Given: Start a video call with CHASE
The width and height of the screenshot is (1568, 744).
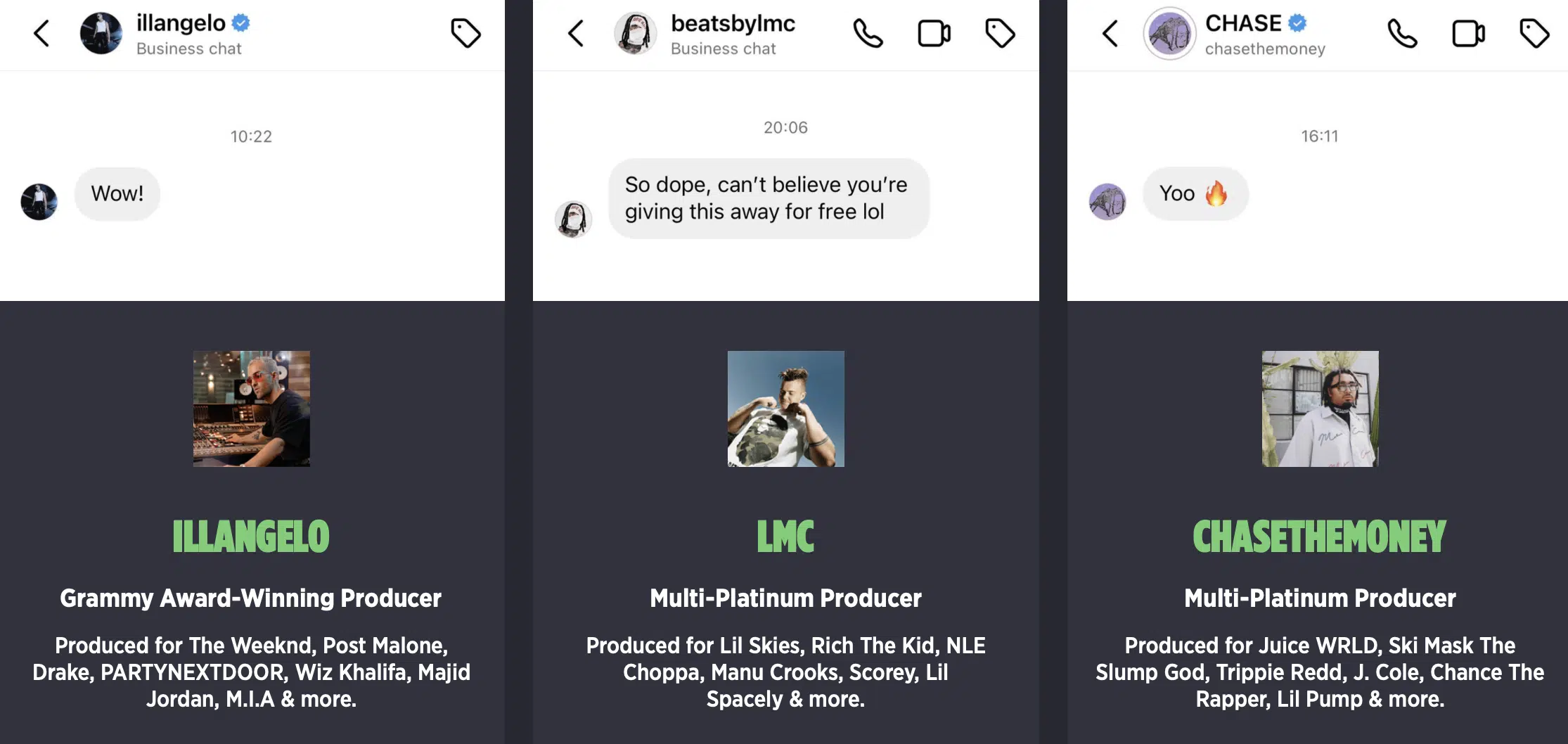Looking at the screenshot, I should click(x=1469, y=33).
